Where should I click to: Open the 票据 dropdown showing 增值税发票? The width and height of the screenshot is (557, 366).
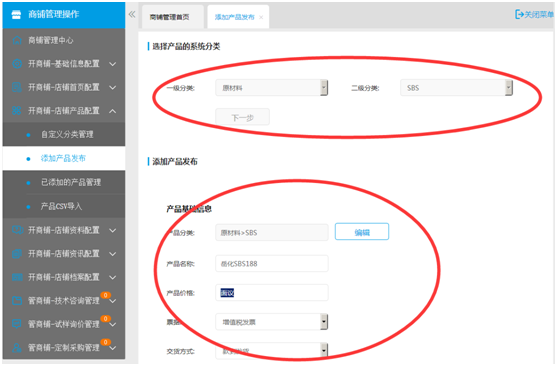point(271,322)
